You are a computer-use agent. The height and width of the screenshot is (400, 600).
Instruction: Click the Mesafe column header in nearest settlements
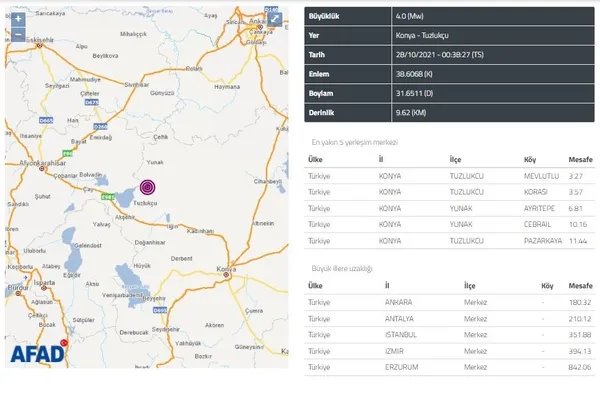[580, 160]
